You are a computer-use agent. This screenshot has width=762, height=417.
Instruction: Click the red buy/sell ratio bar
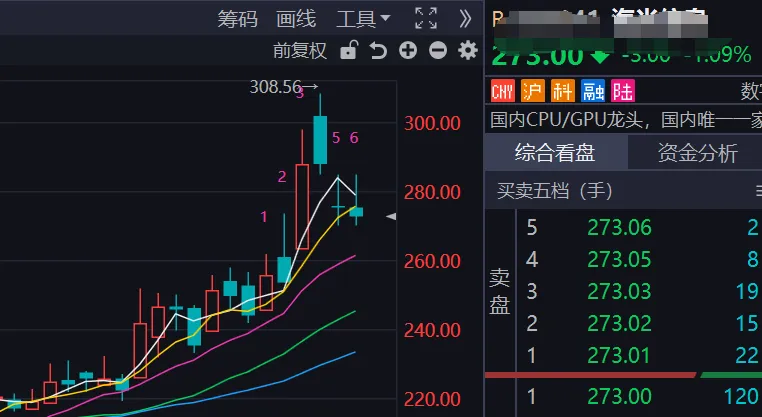[590, 375]
